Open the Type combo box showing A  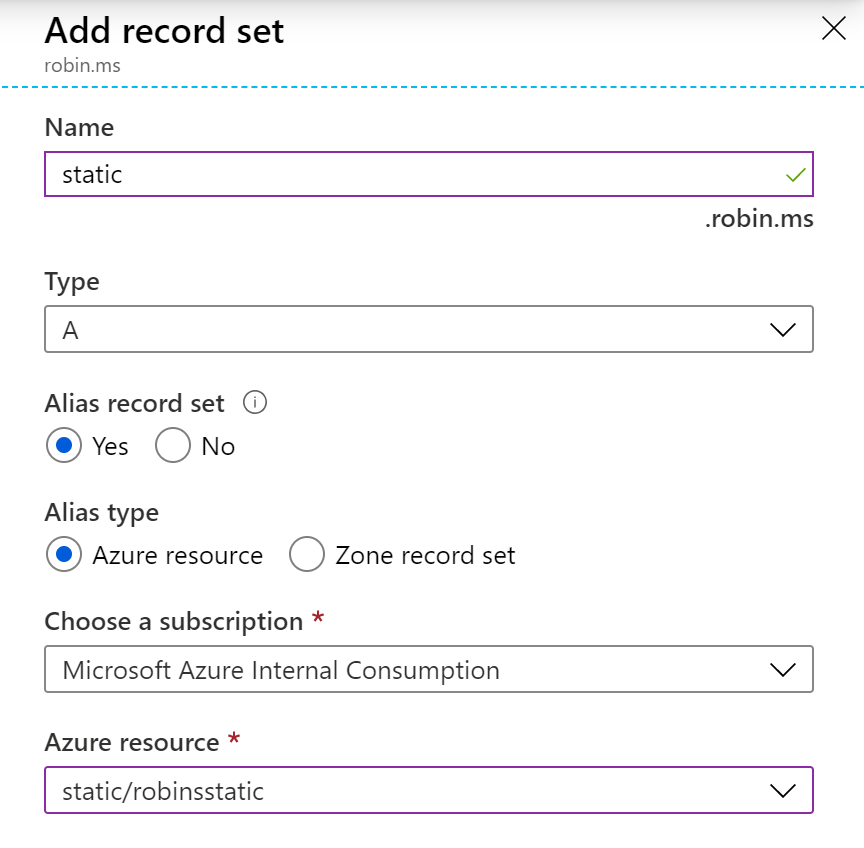click(x=429, y=330)
